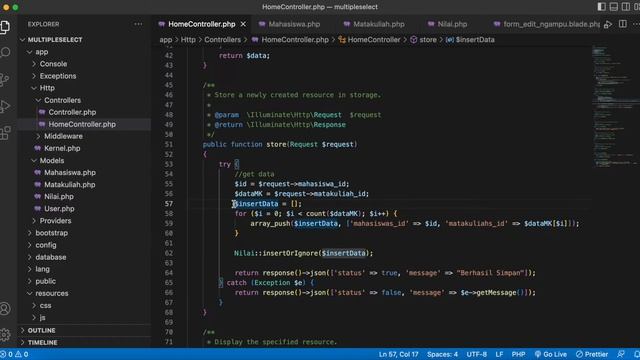
Task: Open the Extensions view
Action: [5, 133]
